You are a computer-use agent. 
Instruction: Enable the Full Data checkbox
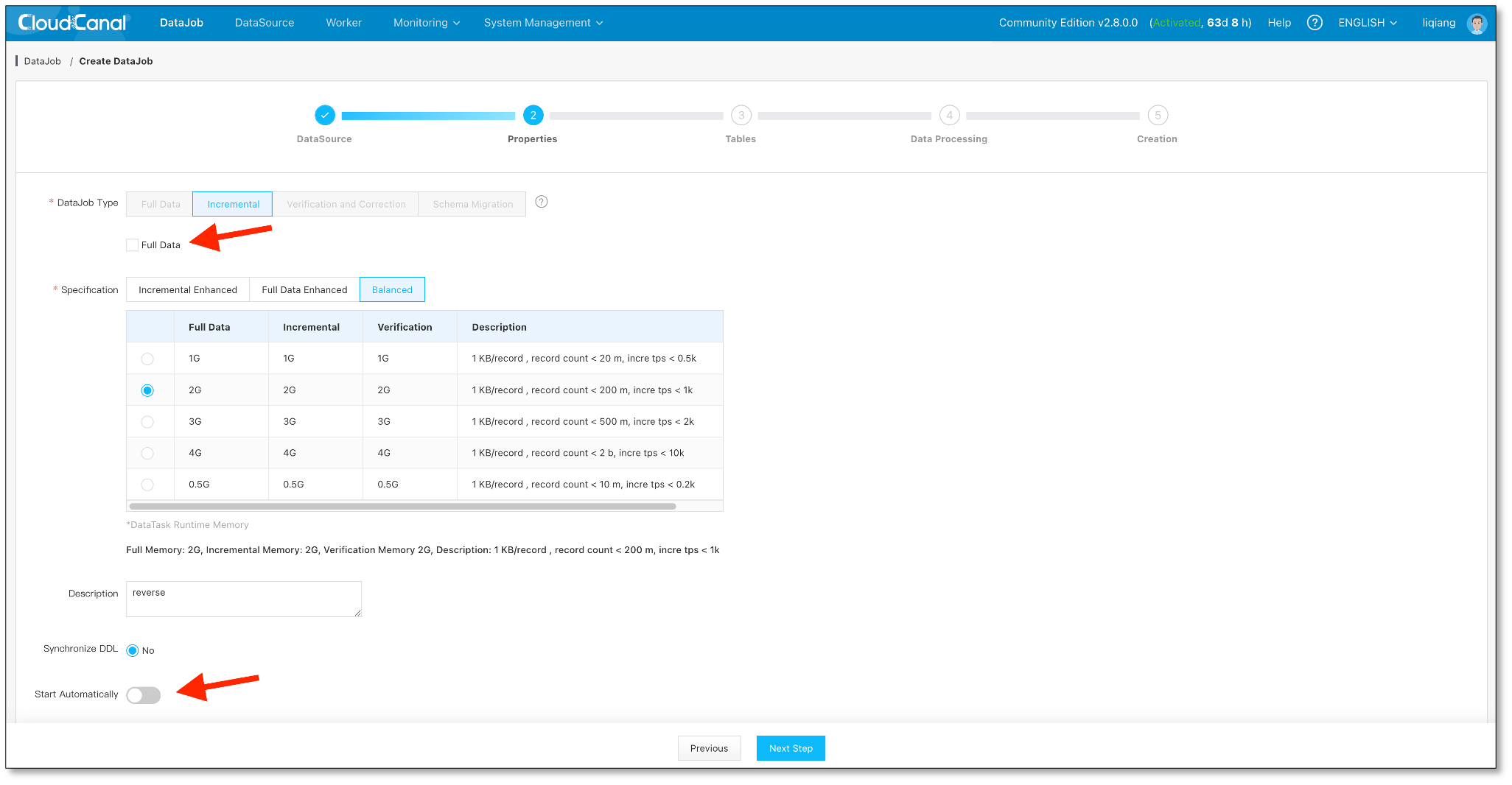(133, 245)
